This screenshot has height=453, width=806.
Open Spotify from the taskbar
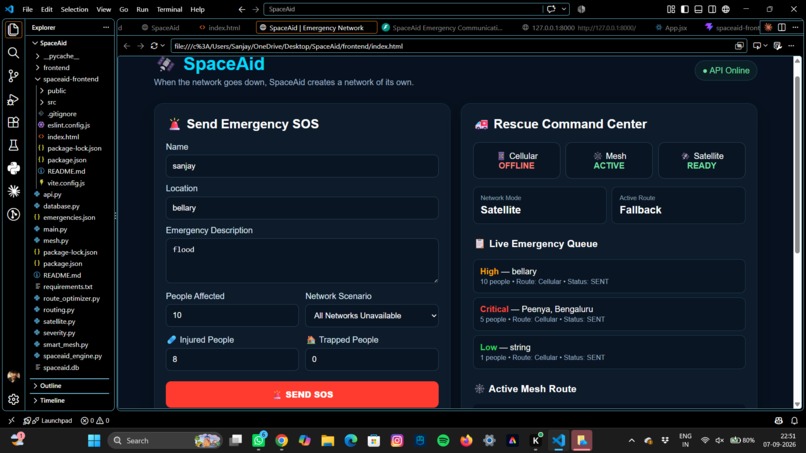tap(443, 440)
